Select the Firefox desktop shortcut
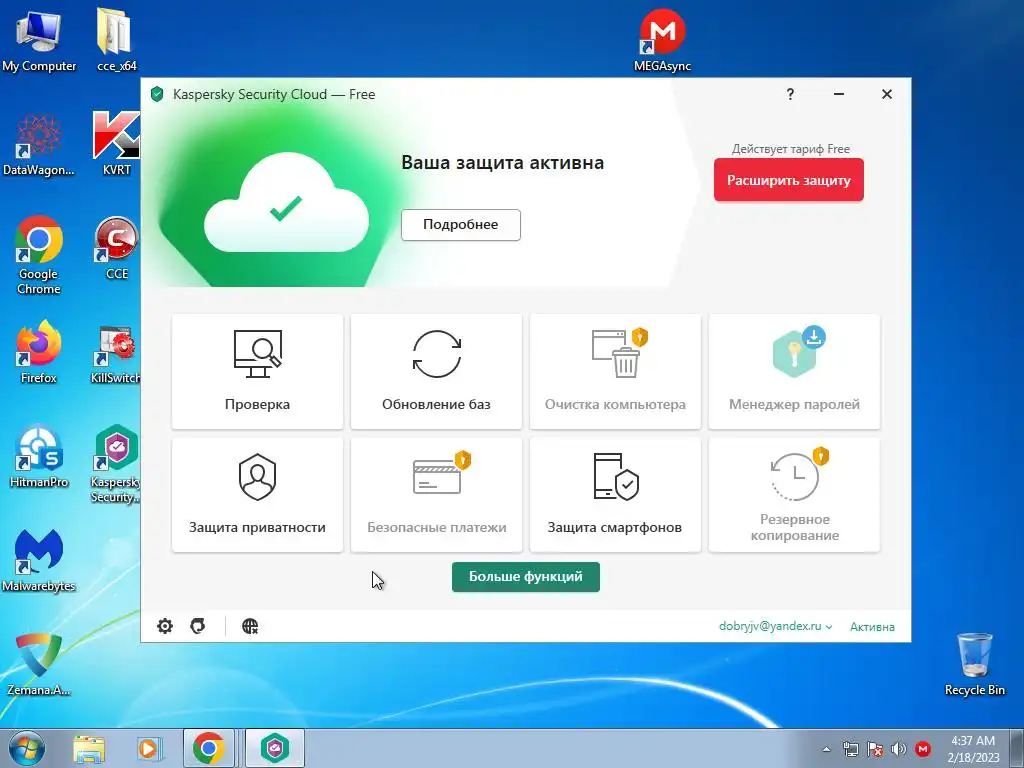1024x768 pixels. pyautogui.click(x=39, y=353)
